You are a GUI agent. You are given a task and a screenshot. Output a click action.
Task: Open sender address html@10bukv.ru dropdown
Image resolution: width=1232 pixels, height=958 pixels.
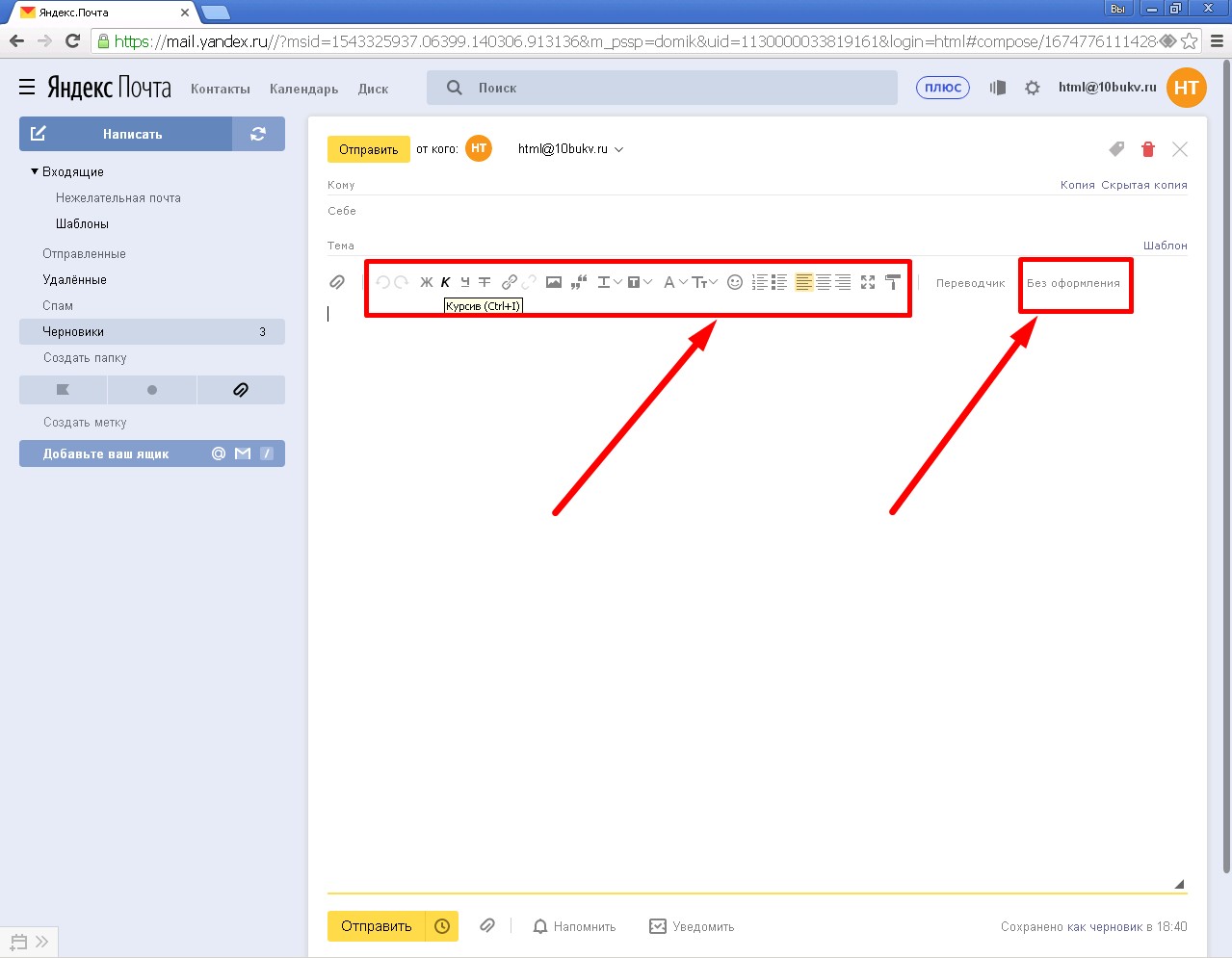tap(570, 149)
